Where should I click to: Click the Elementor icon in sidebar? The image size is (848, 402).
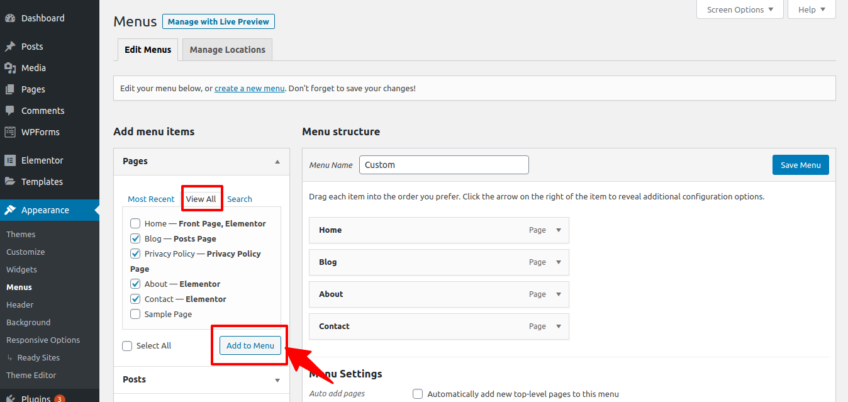pyautogui.click(x=10, y=160)
